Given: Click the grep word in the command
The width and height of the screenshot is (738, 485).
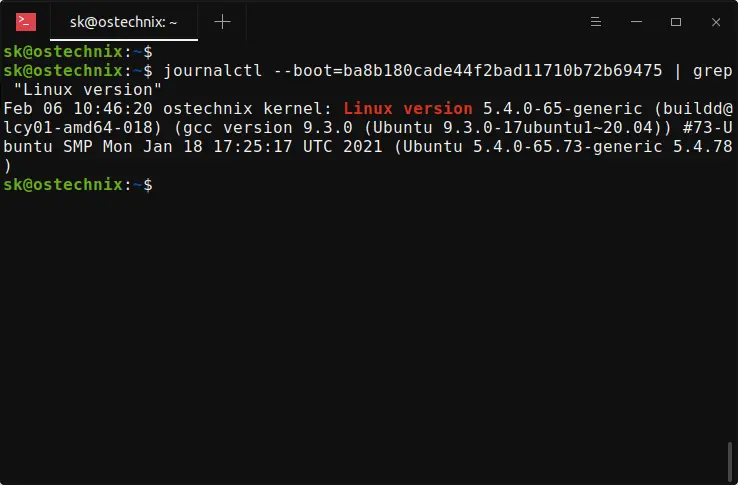Looking at the screenshot, I should click(x=712, y=71).
